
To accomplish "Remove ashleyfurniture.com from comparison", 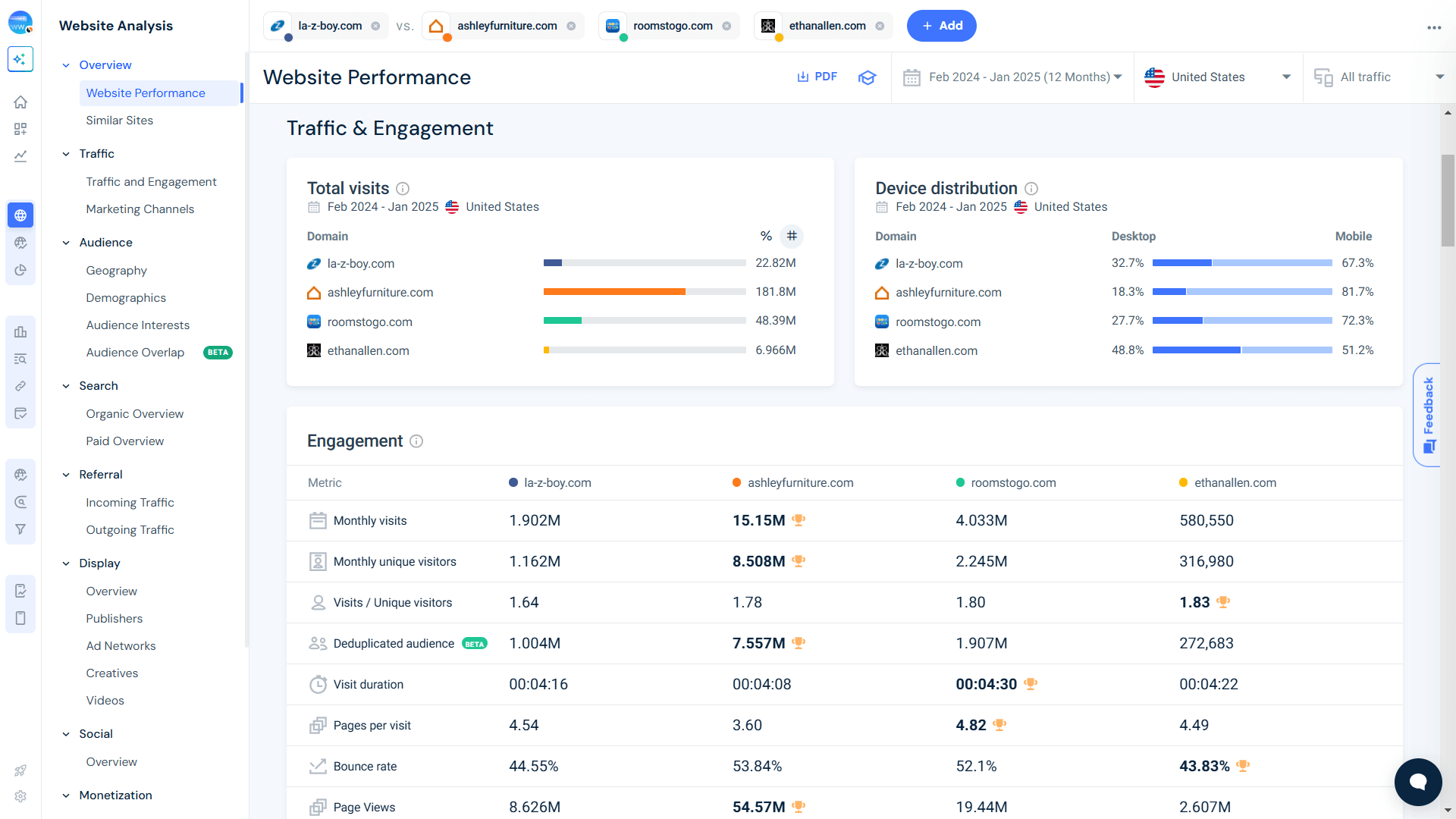I will click(571, 26).
